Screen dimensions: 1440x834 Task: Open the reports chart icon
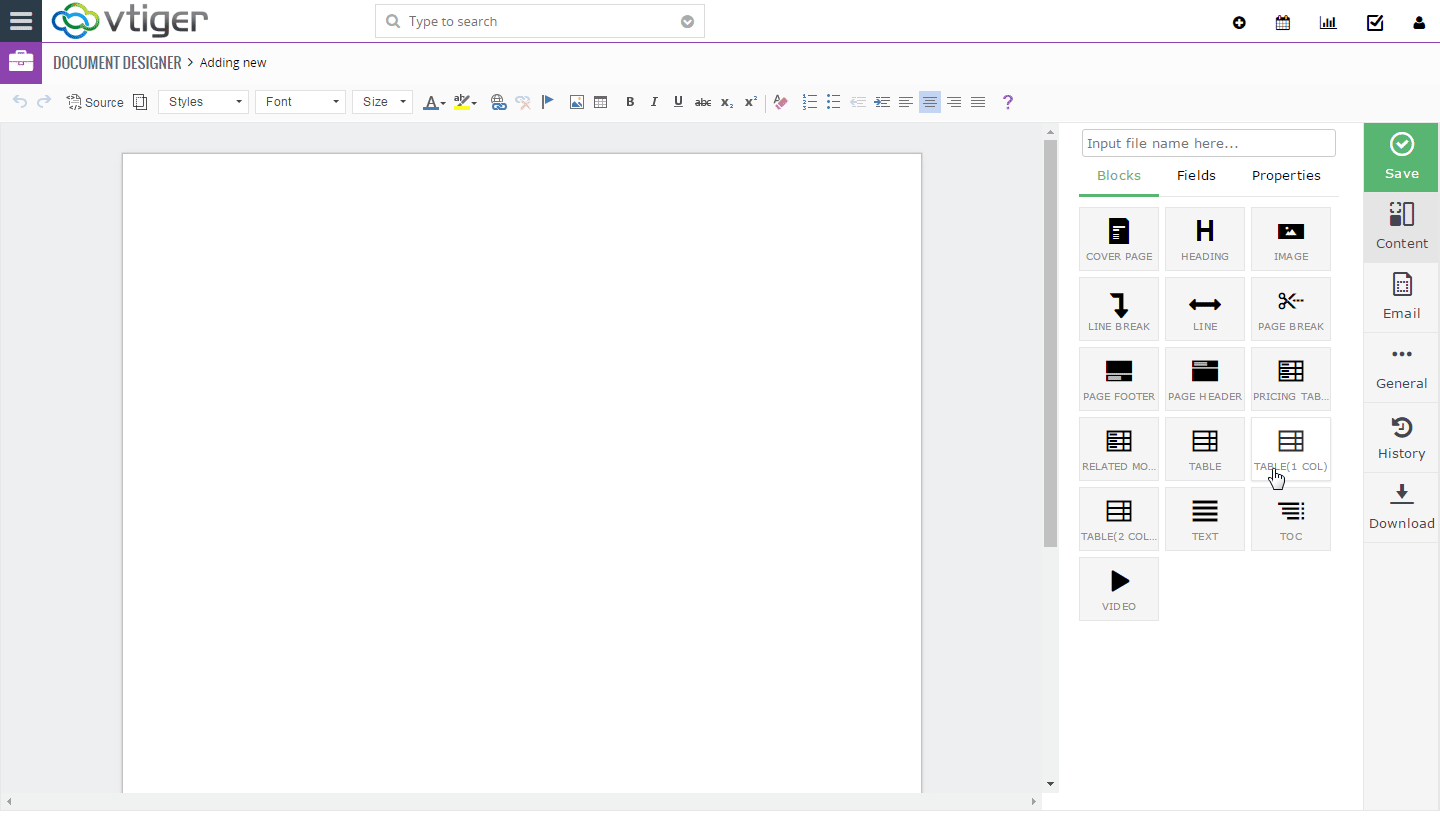pyautogui.click(x=1328, y=22)
